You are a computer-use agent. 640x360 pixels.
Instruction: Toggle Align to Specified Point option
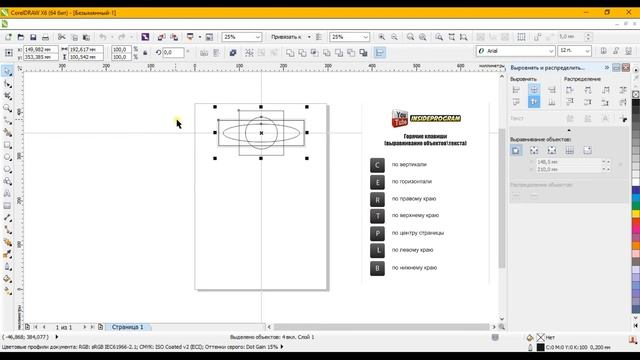tap(587, 151)
